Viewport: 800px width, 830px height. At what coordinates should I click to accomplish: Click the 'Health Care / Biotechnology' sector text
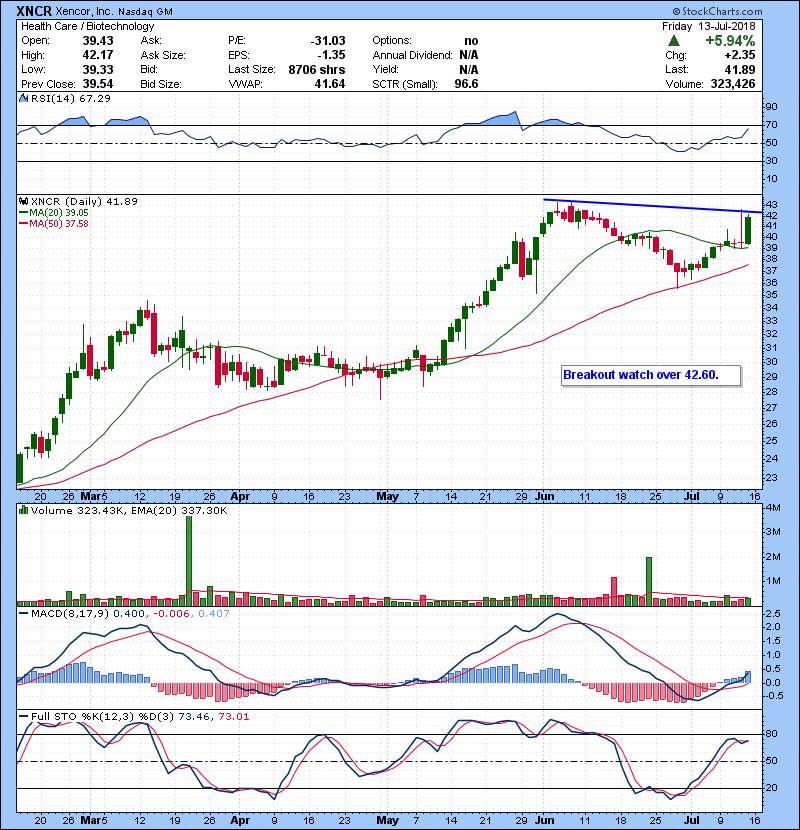click(88, 26)
